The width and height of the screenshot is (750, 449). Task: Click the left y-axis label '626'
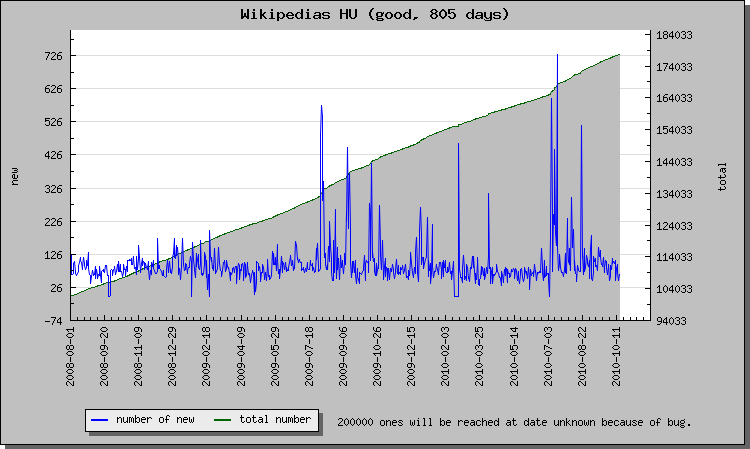54,89
